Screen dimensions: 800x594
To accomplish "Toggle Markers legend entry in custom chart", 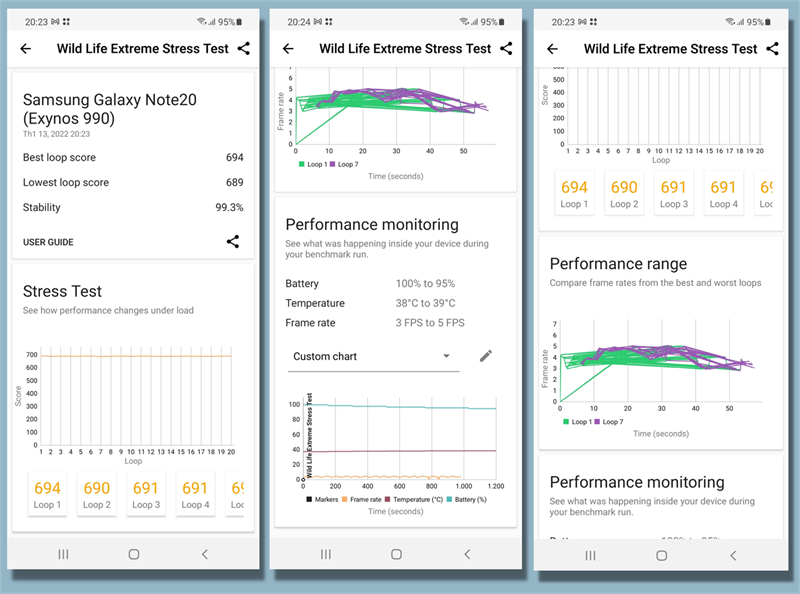I will click(322, 500).
